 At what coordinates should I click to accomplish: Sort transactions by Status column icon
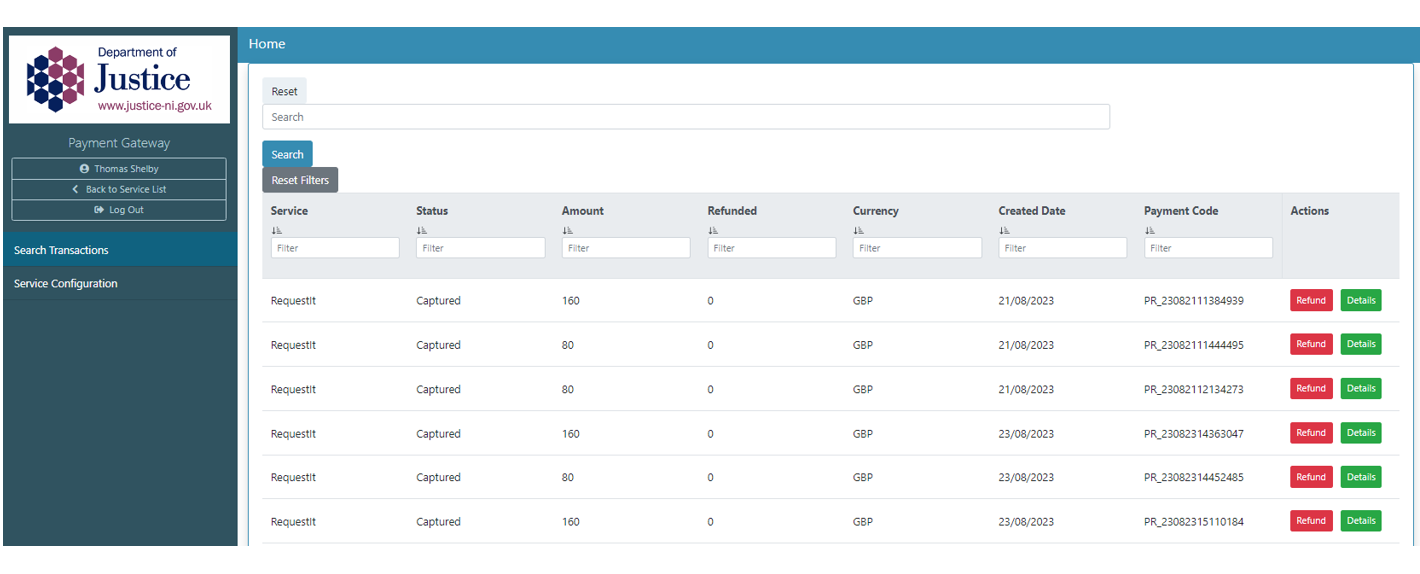[422, 230]
